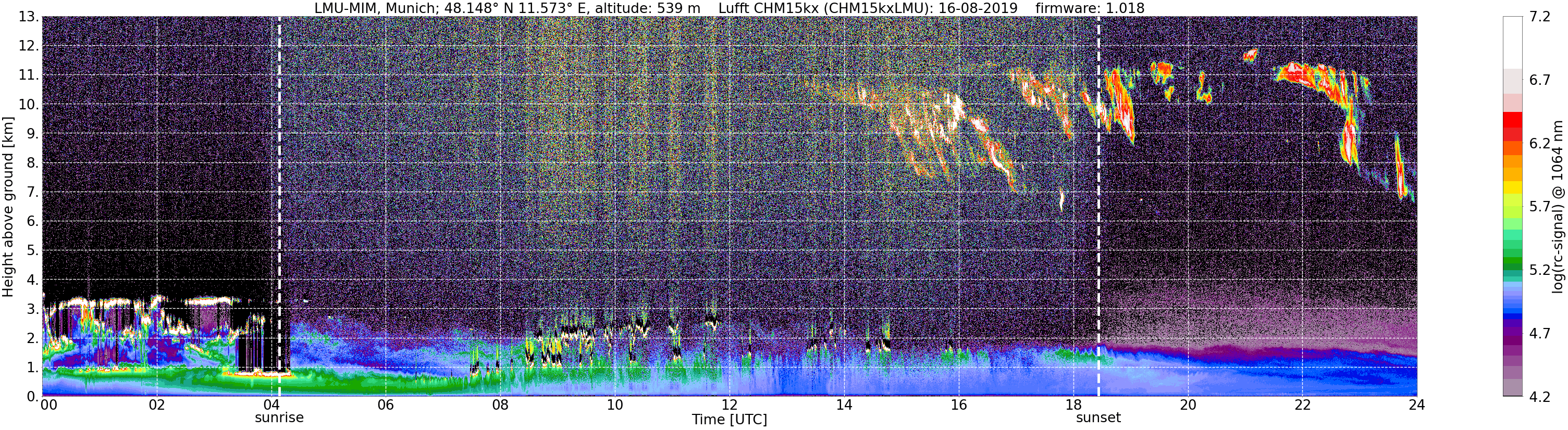Click the dashed sunset marker line in the plot
This screenshot has width=1568, height=430.
(x=1098, y=207)
